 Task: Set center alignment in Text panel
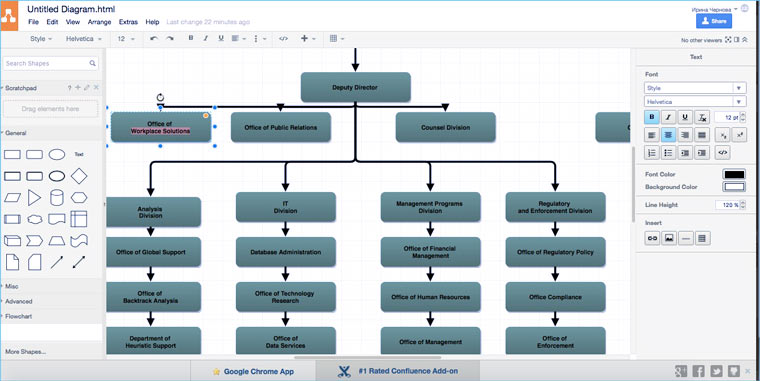pos(668,135)
